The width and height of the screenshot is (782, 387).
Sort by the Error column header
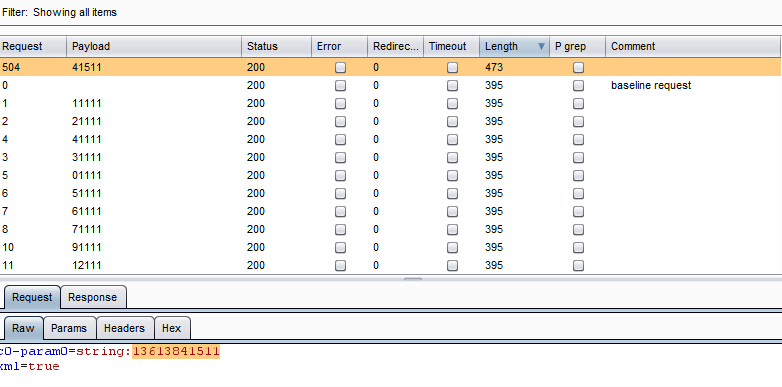click(x=339, y=46)
